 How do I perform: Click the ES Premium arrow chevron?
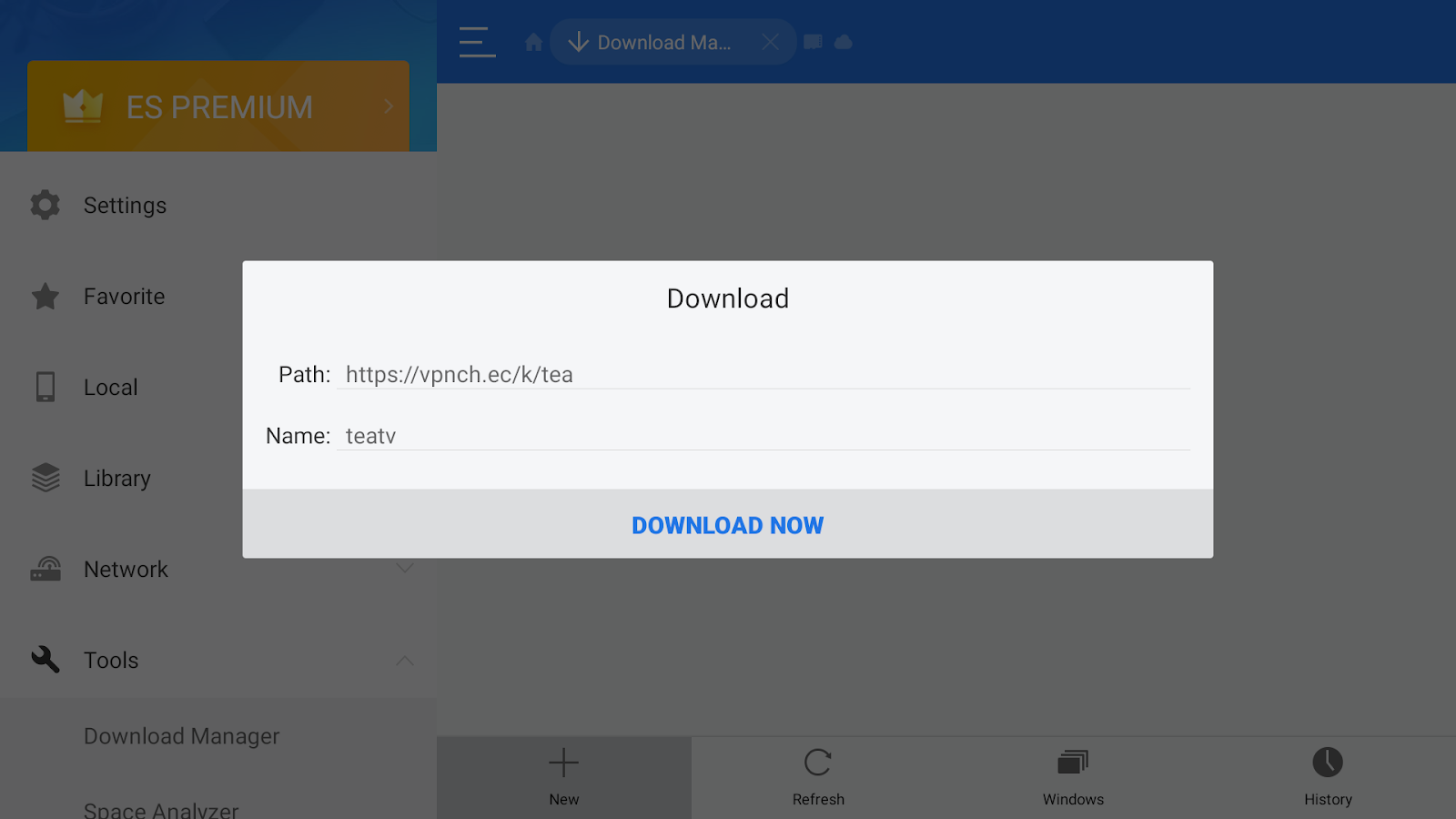click(x=389, y=106)
